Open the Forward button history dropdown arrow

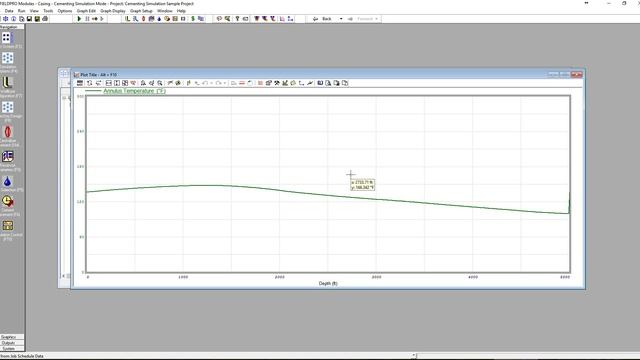pyautogui.click(x=377, y=19)
